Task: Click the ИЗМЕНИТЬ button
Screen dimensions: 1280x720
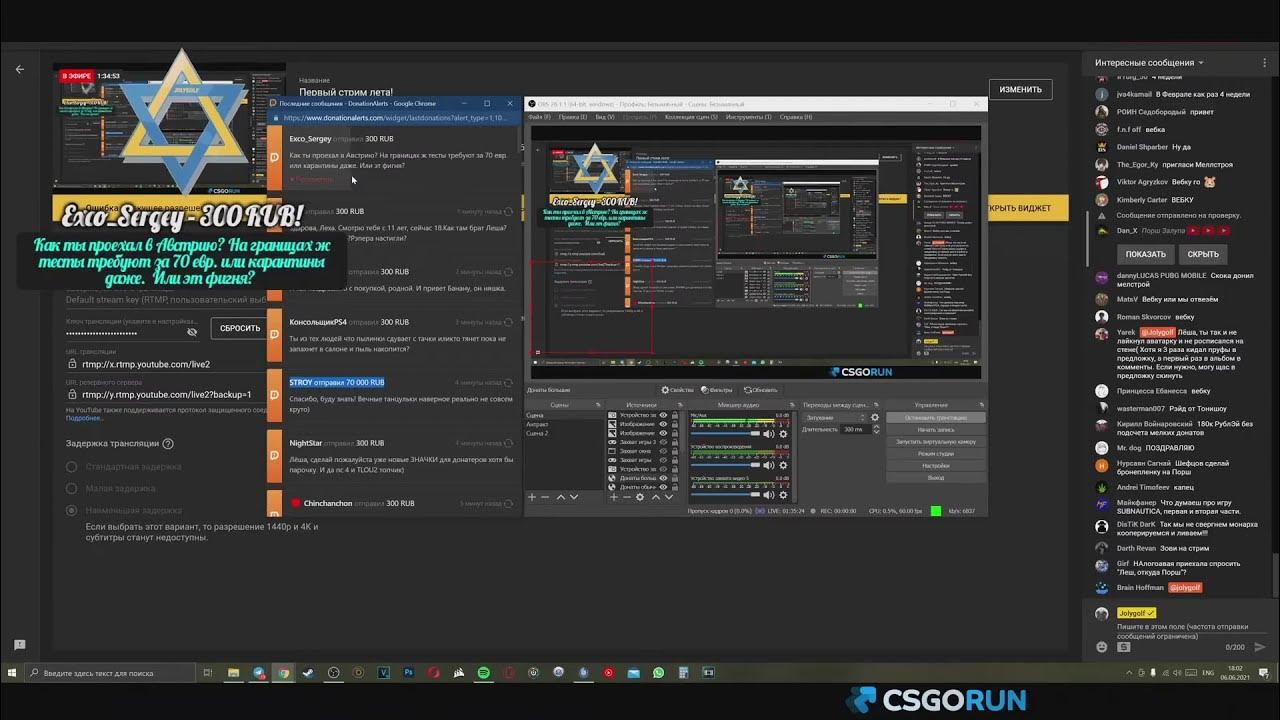Action: (1020, 89)
